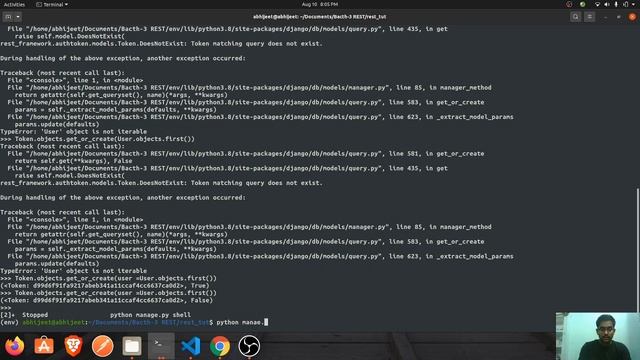Viewport: 640px width, 360px height.
Task: Click the terminal vertical scrollbar thumb
Action: (x=638, y=250)
